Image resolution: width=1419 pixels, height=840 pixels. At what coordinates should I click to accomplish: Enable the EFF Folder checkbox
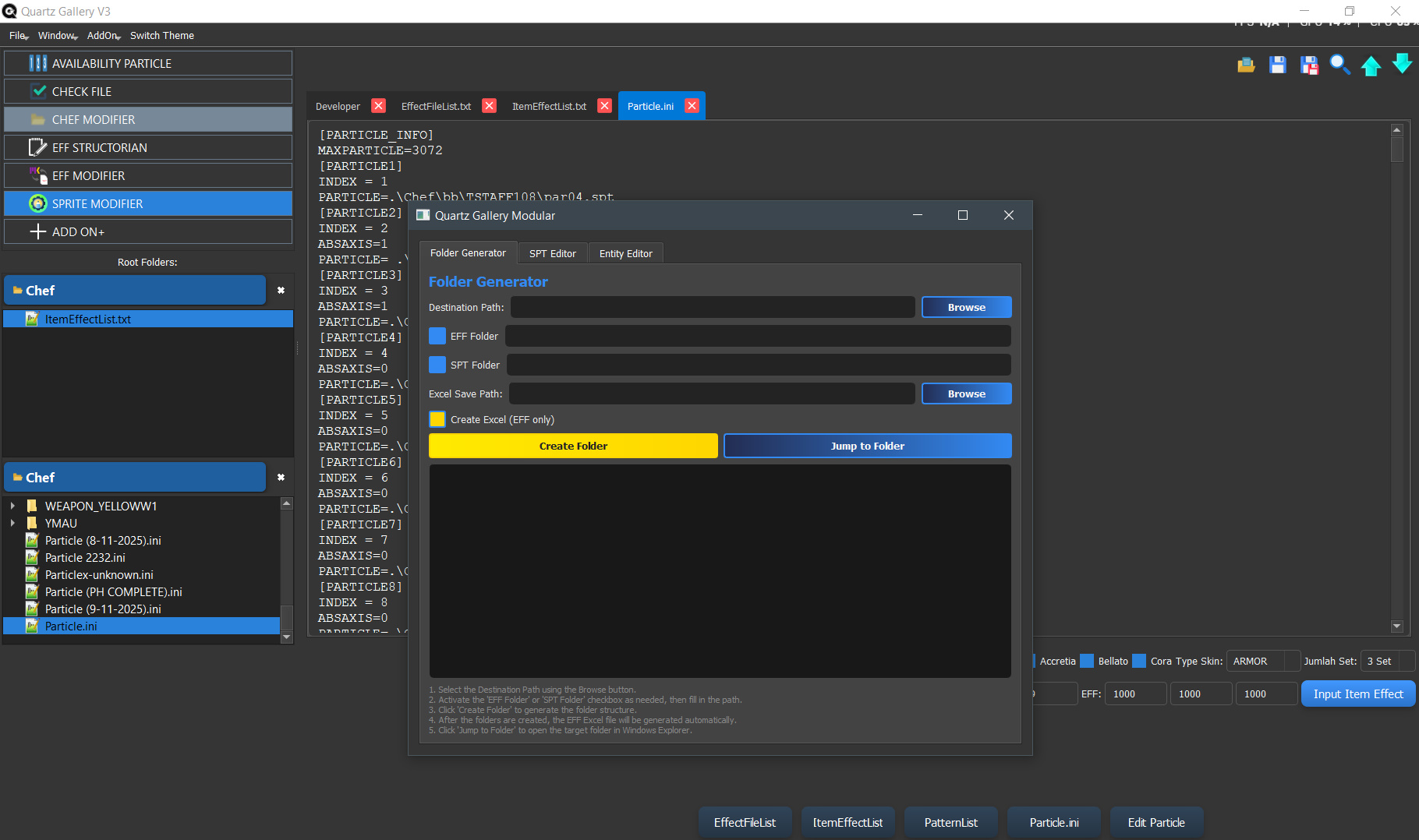click(x=437, y=336)
